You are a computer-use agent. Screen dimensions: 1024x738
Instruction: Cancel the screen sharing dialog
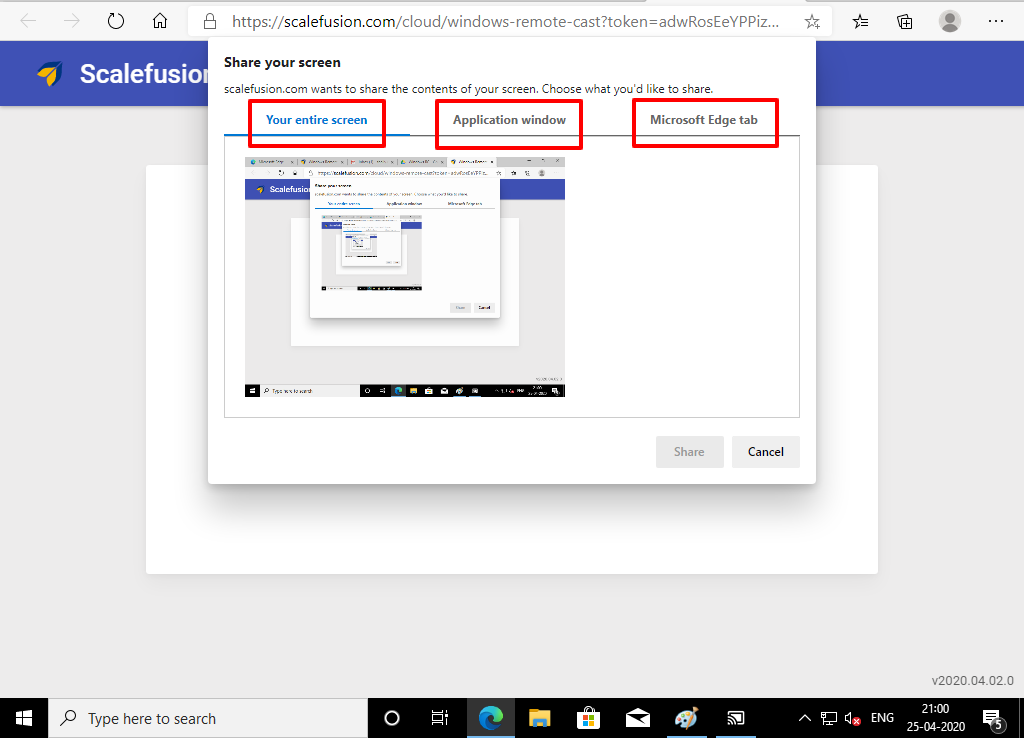coord(765,452)
